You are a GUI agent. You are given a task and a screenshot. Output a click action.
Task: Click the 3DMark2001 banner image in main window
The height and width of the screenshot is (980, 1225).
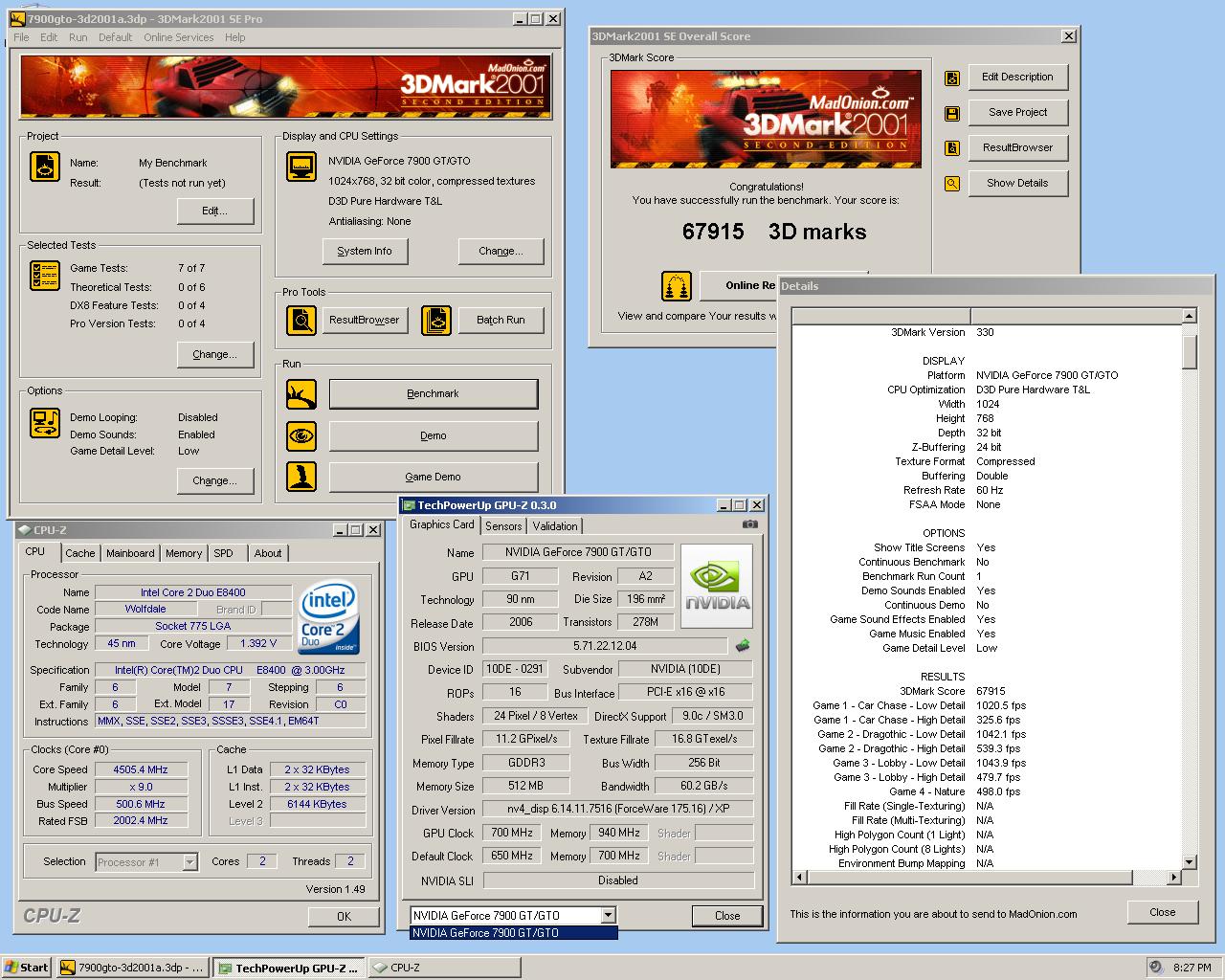[286, 87]
